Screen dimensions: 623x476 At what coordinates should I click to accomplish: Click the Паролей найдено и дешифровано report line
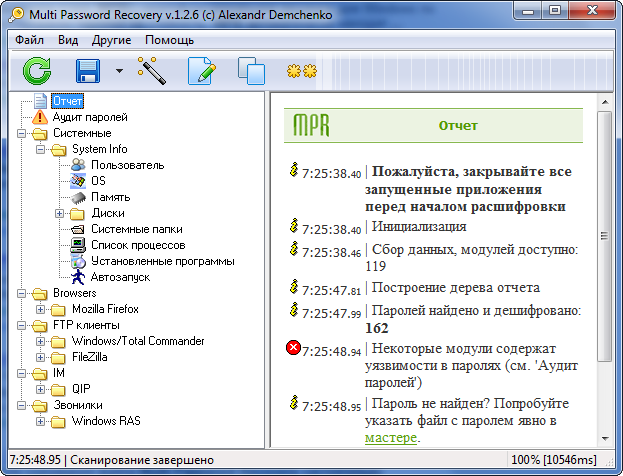coord(473,319)
